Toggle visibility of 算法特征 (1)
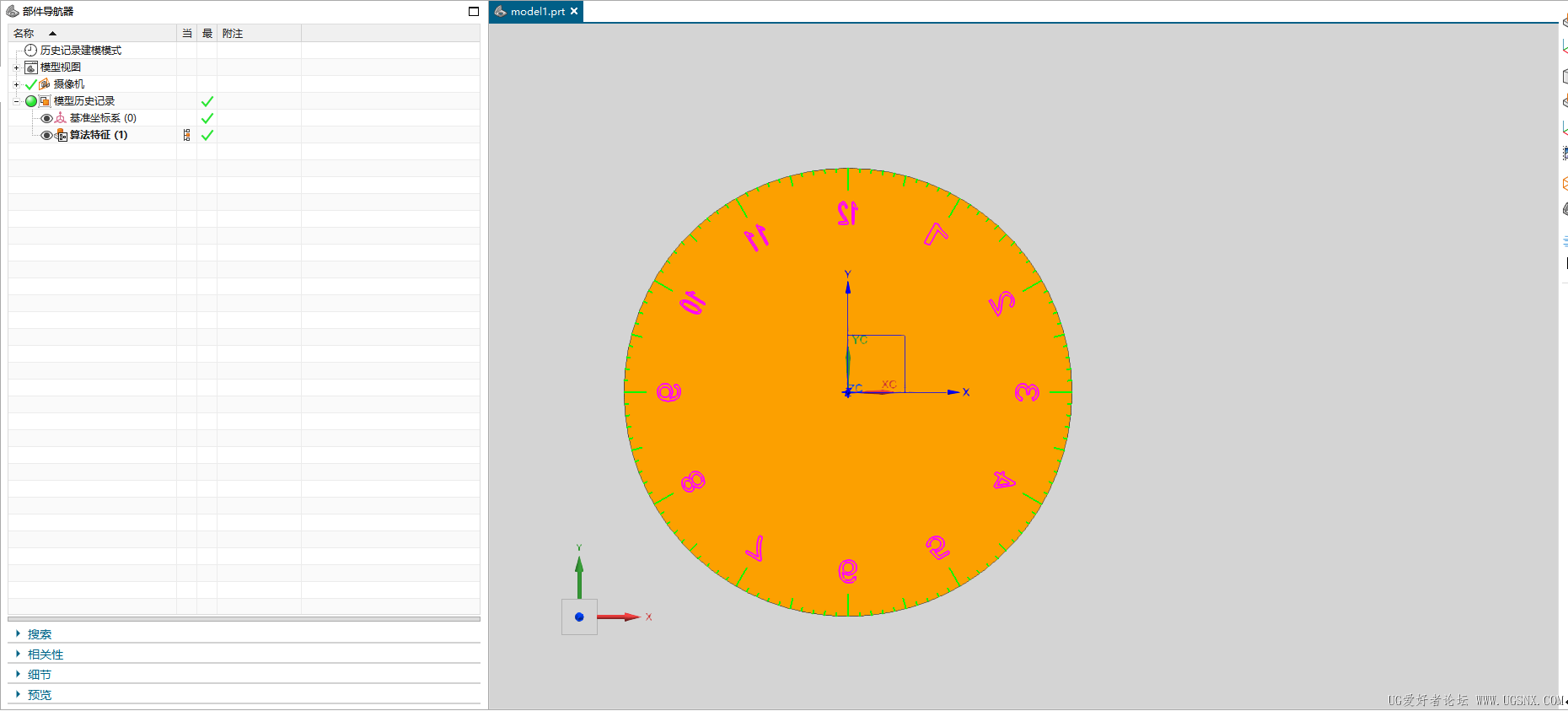The height and width of the screenshot is (711, 1568). (x=46, y=135)
